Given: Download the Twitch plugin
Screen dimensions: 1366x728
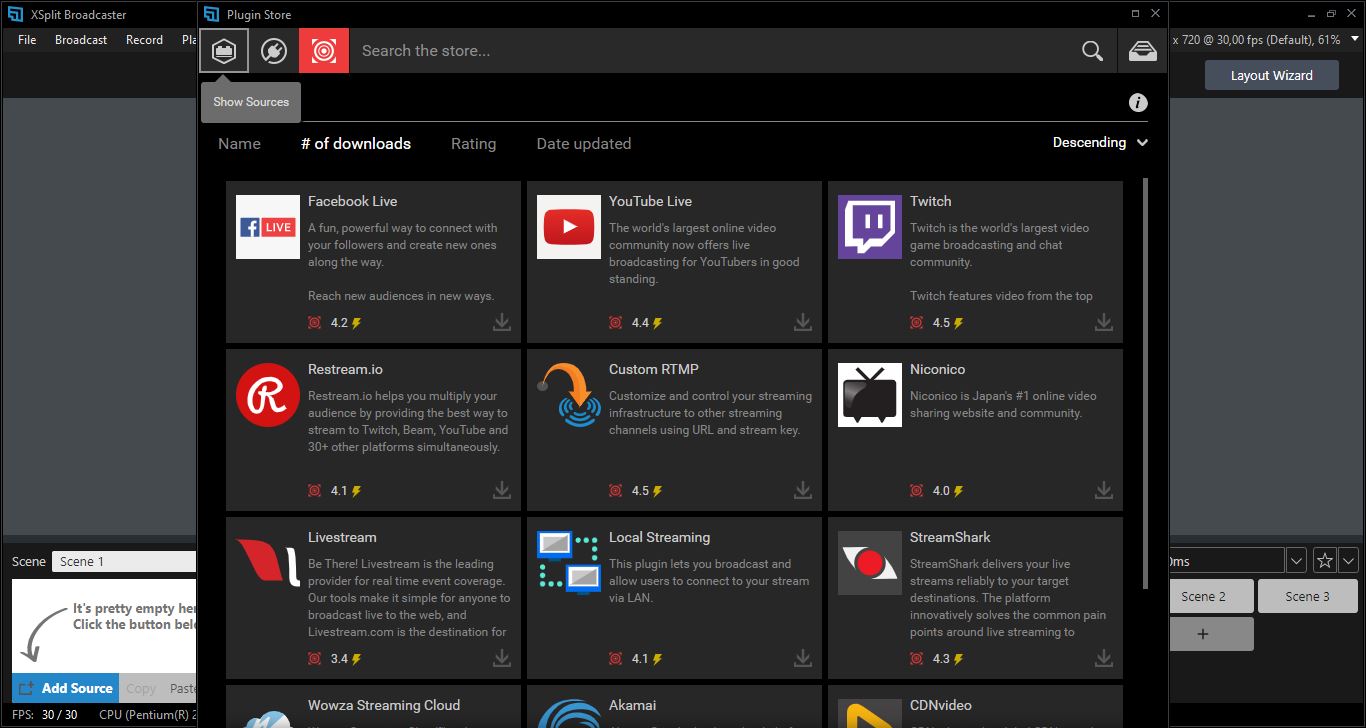Looking at the screenshot, I should (x=1104, y=322).
